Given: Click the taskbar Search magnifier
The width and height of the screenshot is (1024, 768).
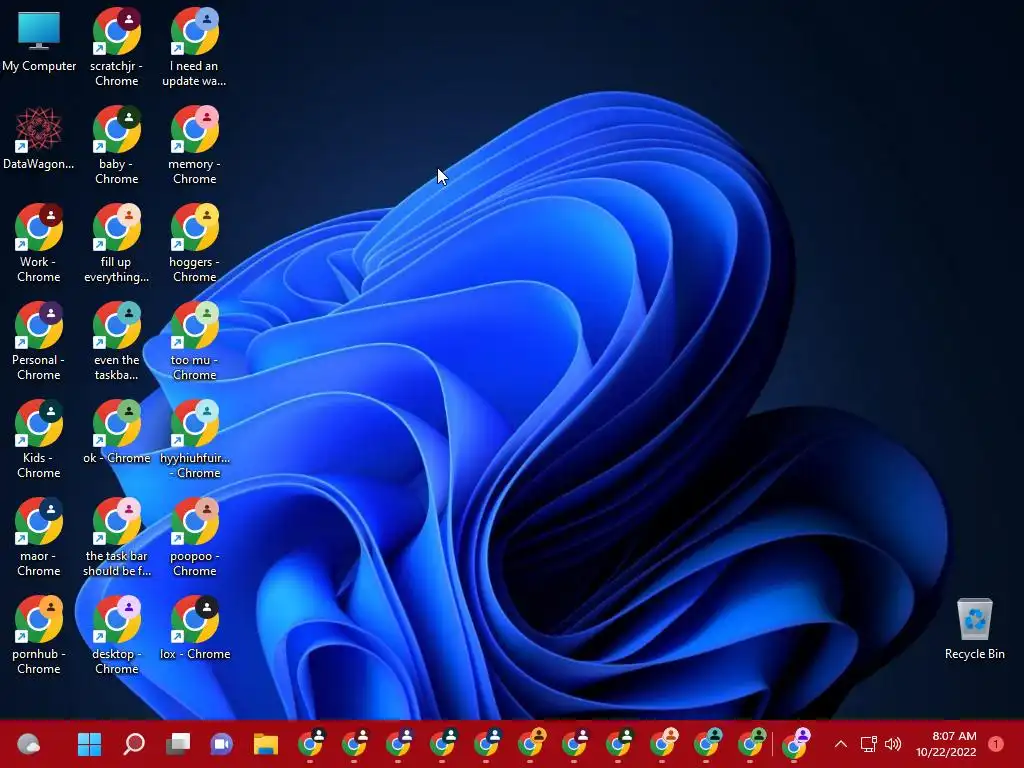Looking at the screenshot, I should (x=134, y=744).
